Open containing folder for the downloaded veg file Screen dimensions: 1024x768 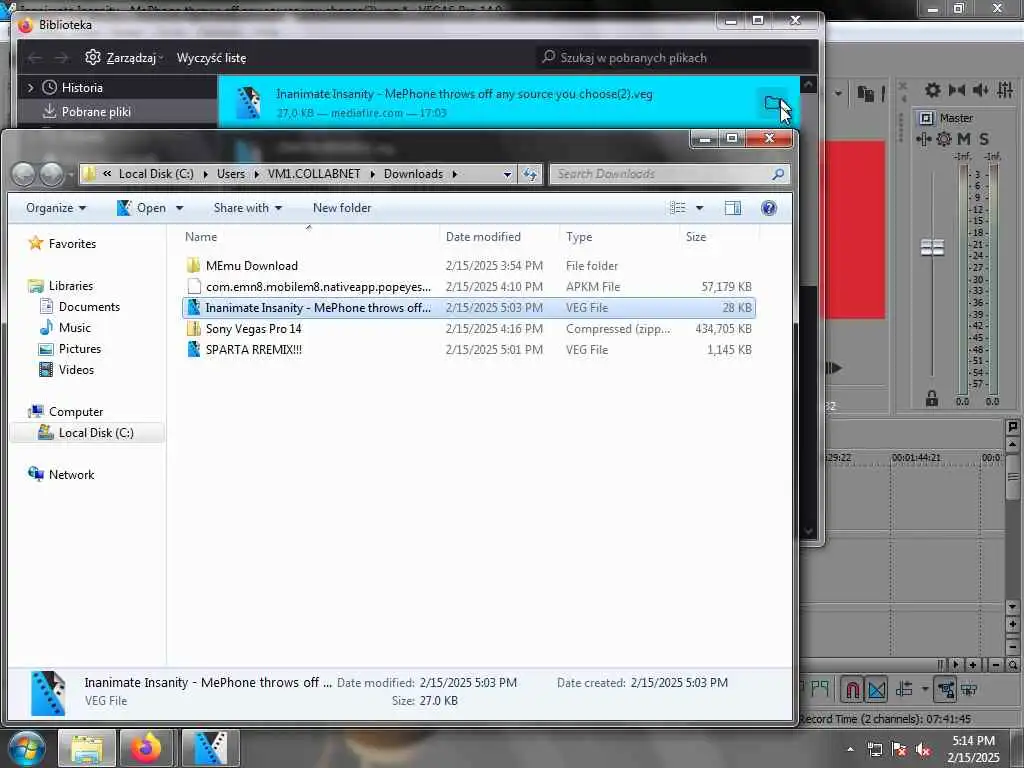[x=773, y=103]
